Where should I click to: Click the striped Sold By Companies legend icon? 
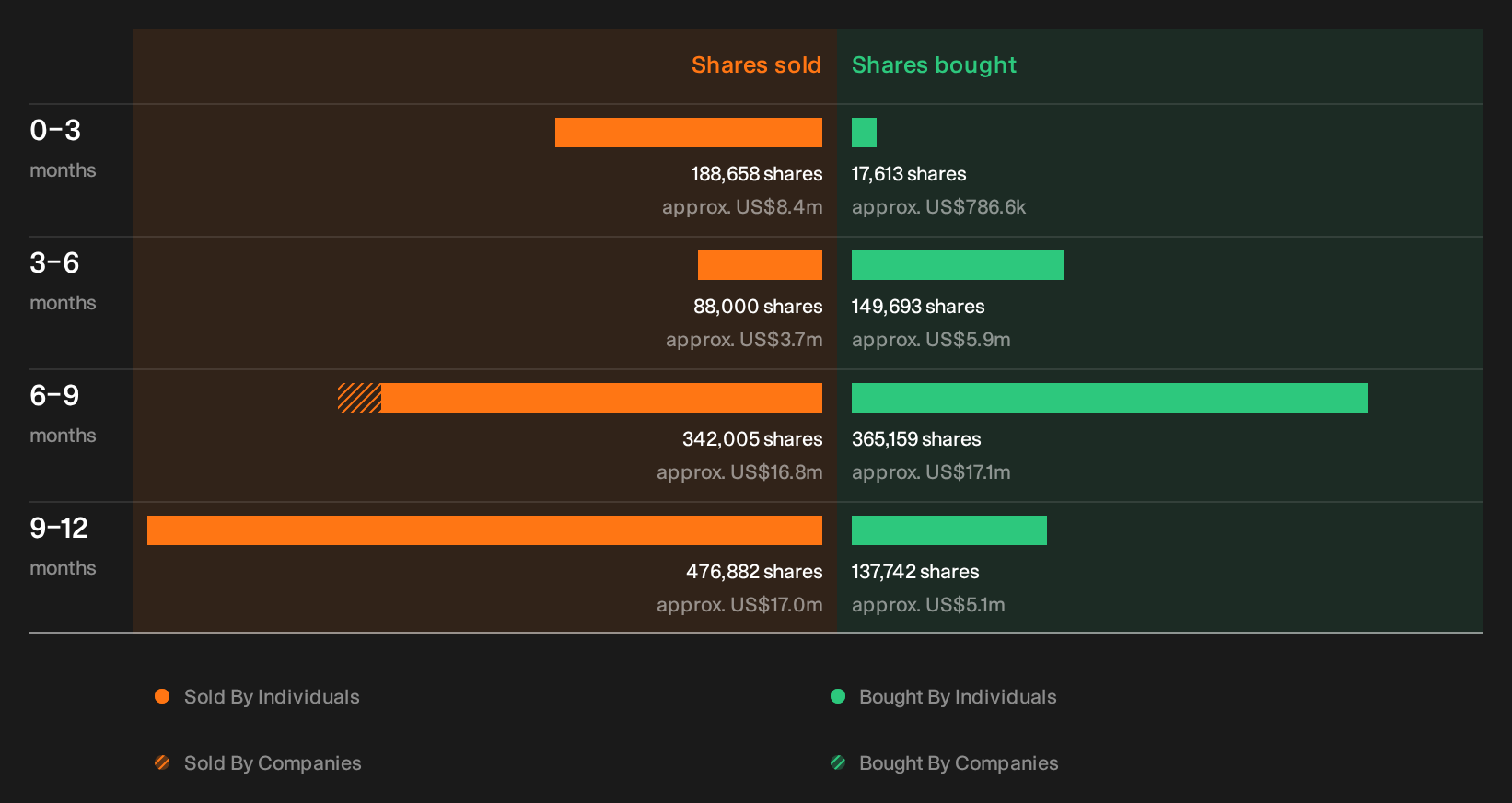coord(162,762)
